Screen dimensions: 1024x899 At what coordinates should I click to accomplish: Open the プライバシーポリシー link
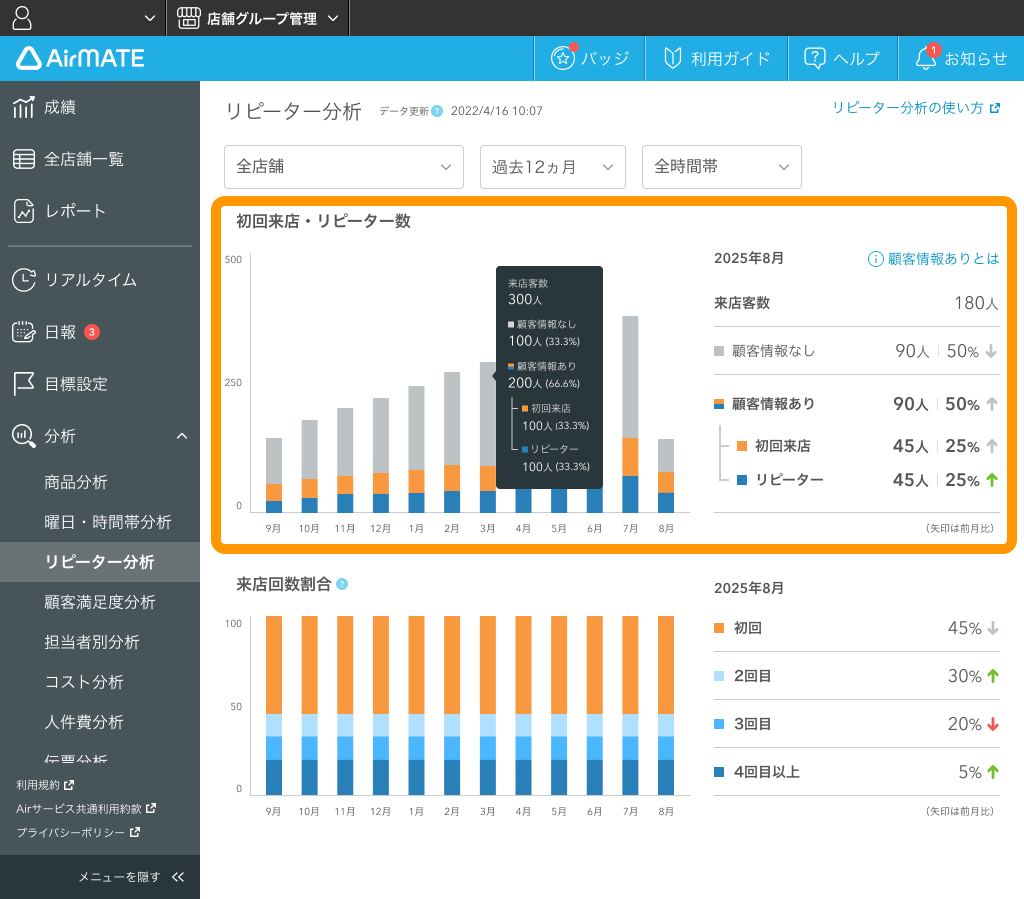(x=78, y=832)
